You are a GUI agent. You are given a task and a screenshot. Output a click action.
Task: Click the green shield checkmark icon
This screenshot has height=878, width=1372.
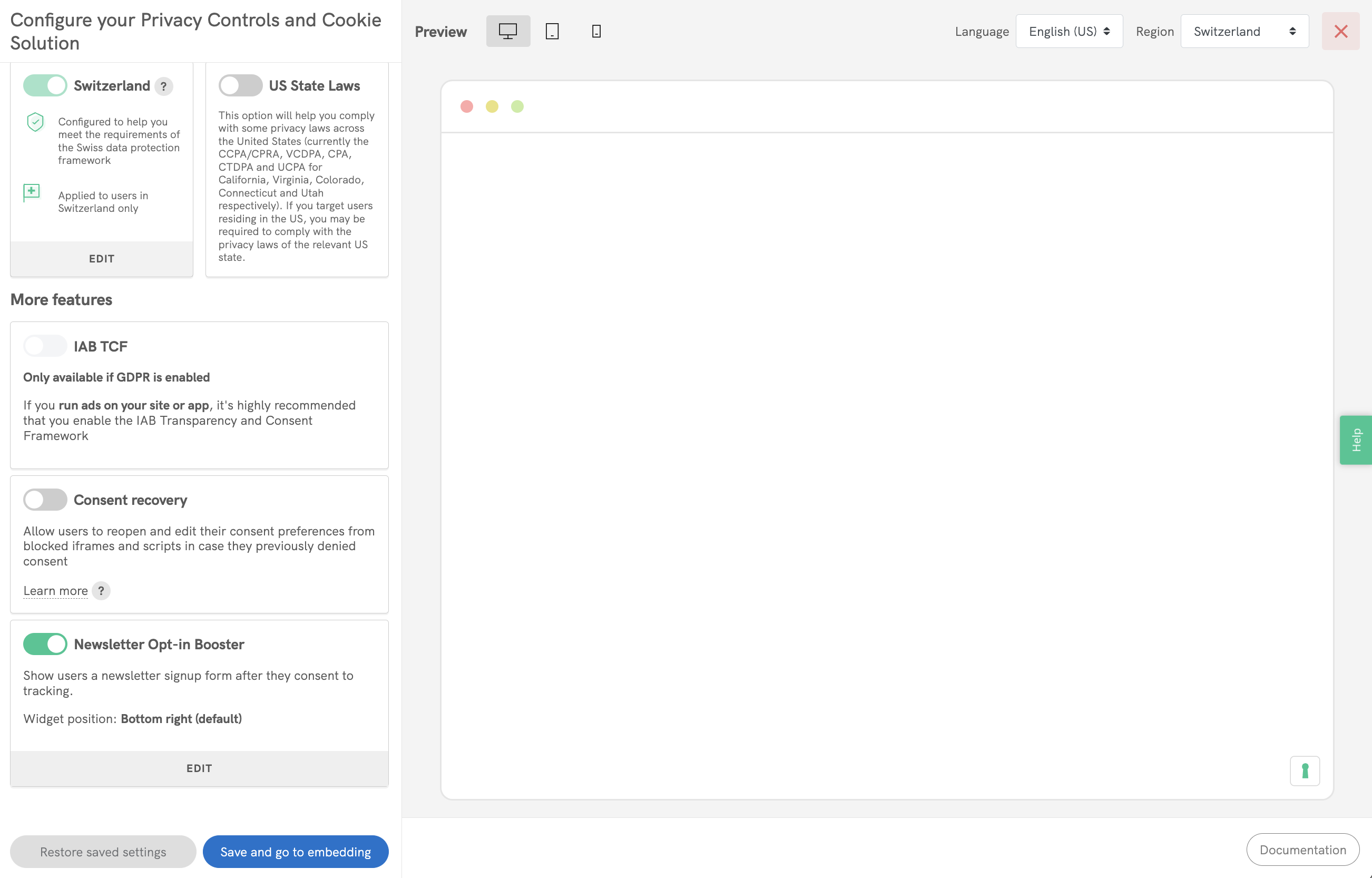pyautogui.click(x=35, y=122)
